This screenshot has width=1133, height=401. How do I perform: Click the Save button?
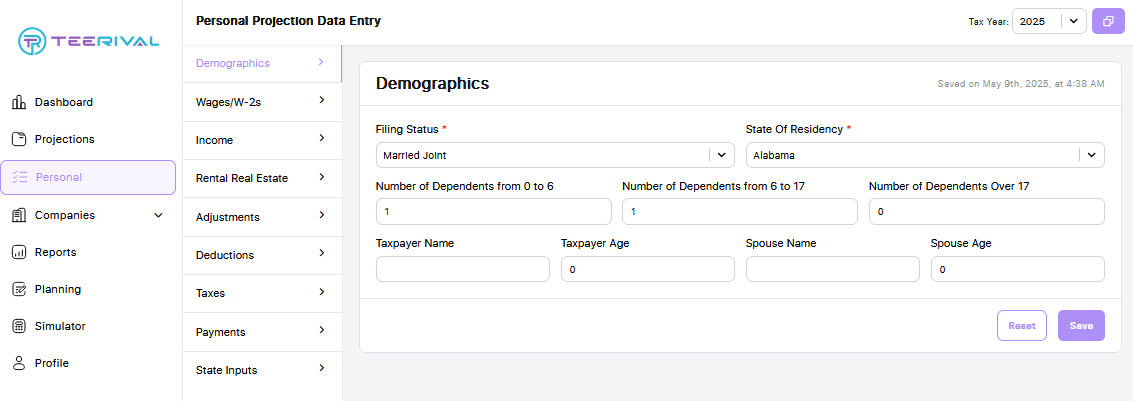click(1081, 325)
